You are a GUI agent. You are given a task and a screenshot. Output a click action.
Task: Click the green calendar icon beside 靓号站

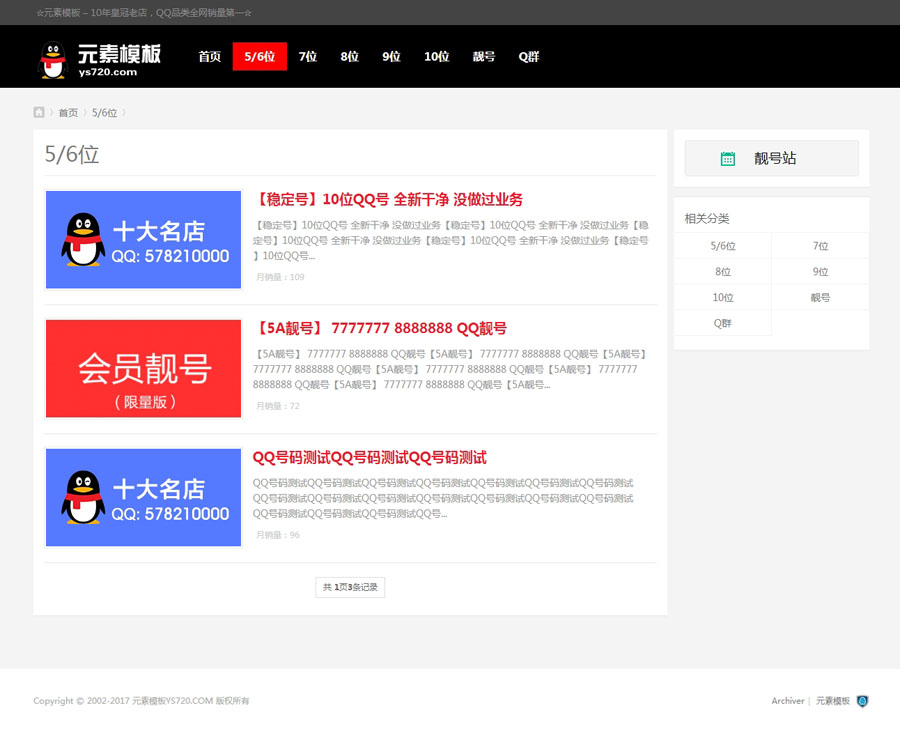click(x=727, y=158)
